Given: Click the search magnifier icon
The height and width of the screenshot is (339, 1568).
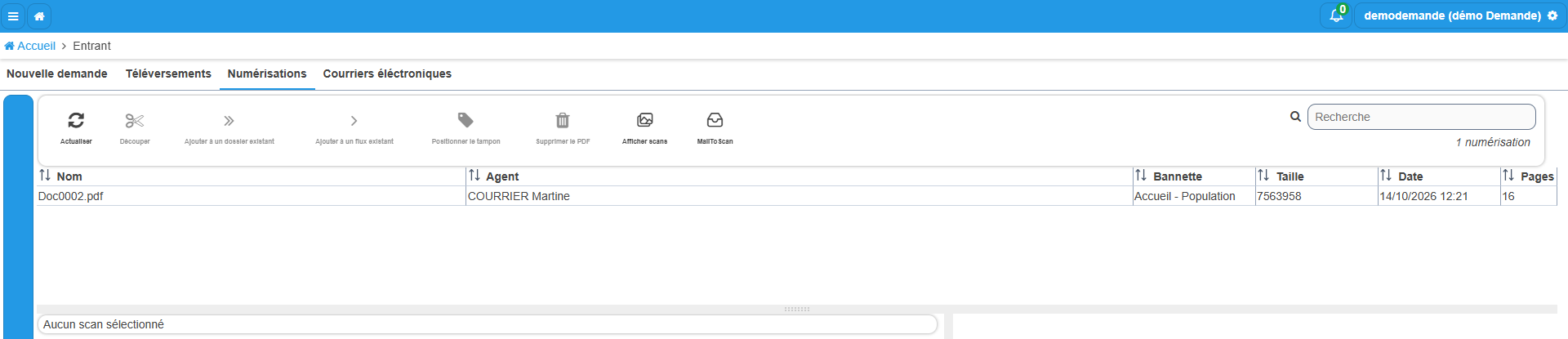Looking at the screenshot, I should tap(1295, 117).
